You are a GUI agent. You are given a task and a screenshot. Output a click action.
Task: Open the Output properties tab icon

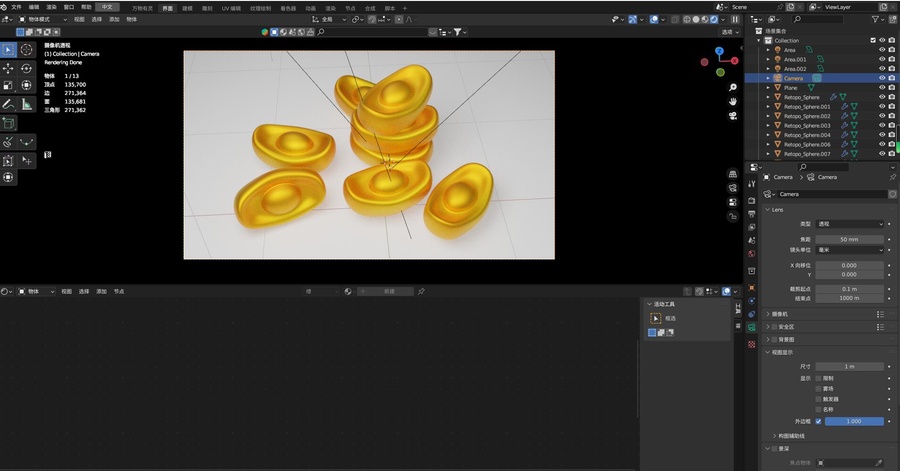(751, 214)
